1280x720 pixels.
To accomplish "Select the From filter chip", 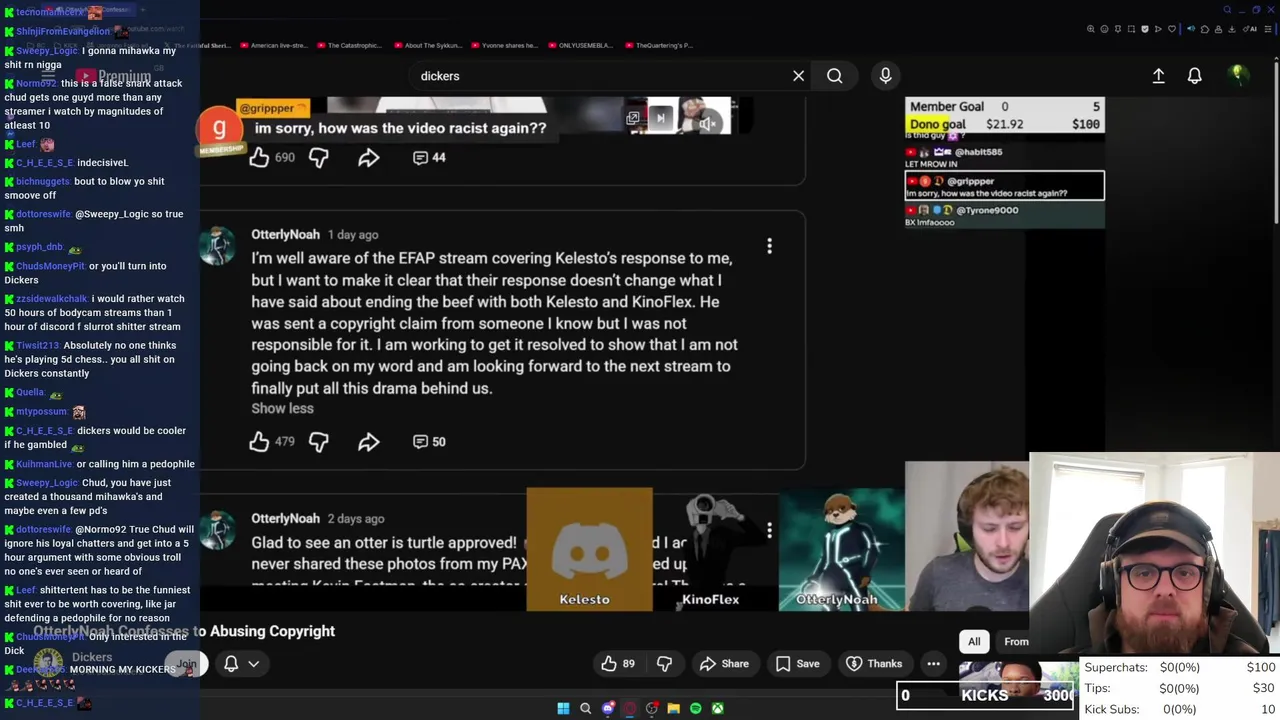I will click(x=1016, y=642).
